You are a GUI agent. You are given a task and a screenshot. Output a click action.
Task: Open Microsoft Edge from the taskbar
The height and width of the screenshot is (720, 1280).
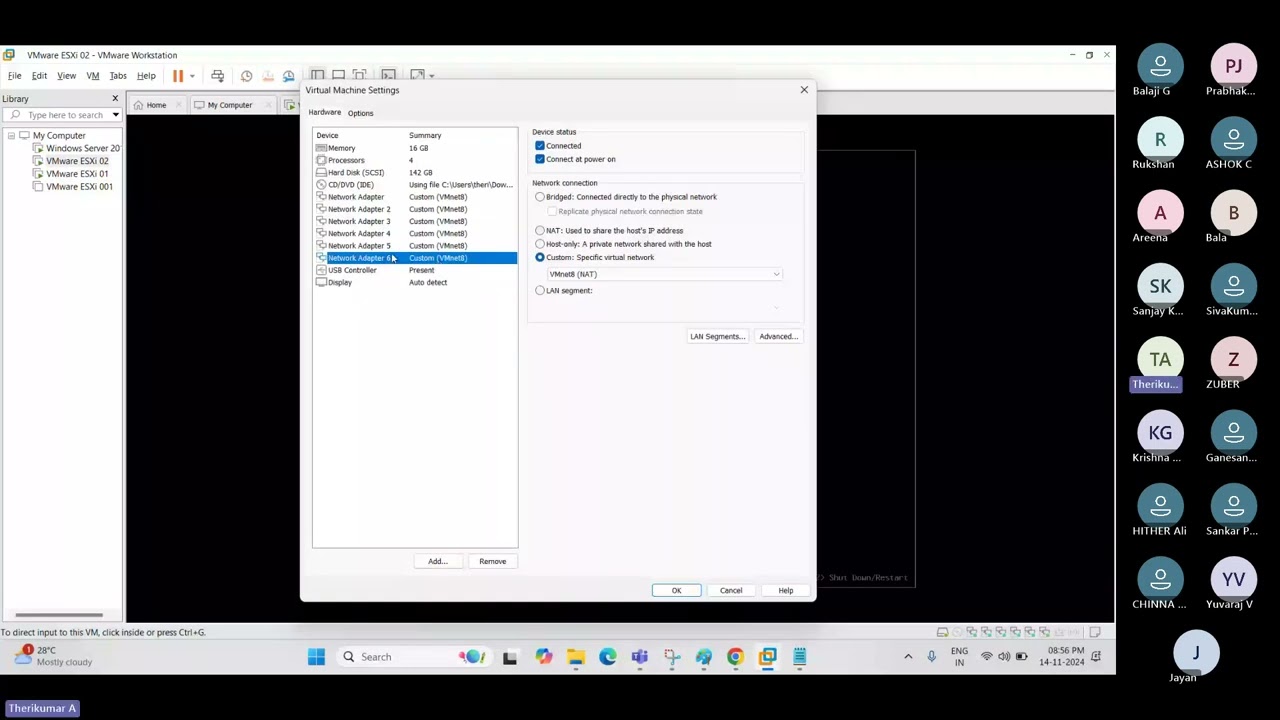point(608,657)
